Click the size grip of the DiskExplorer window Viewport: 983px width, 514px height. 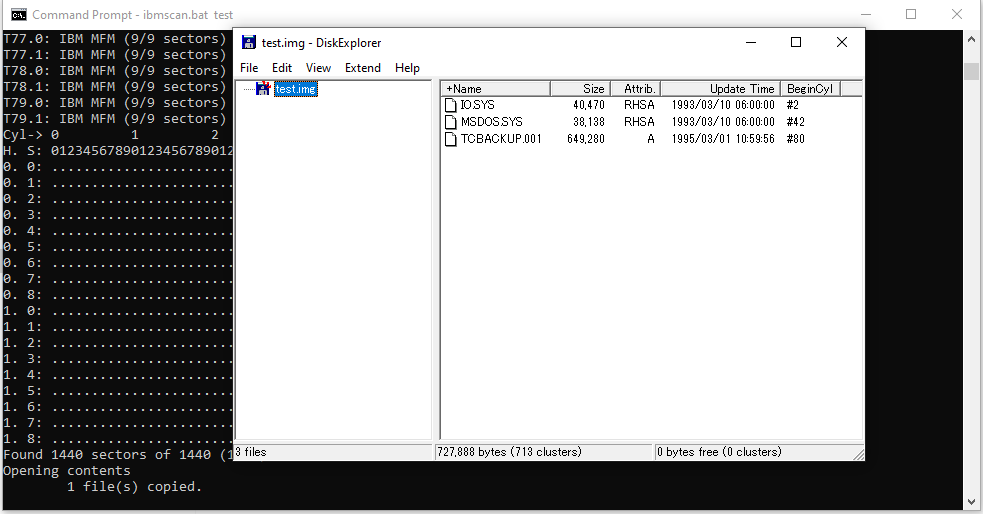coord(858,454)
